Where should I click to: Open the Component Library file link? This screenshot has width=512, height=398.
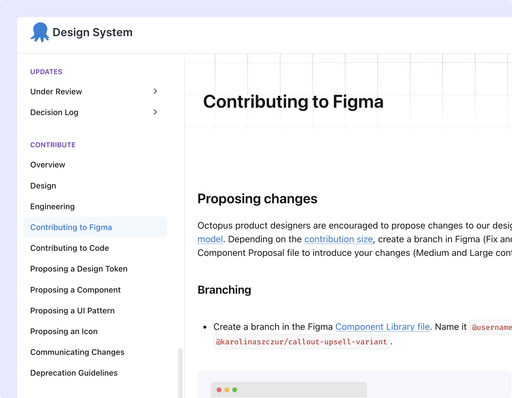coord(382,327)
